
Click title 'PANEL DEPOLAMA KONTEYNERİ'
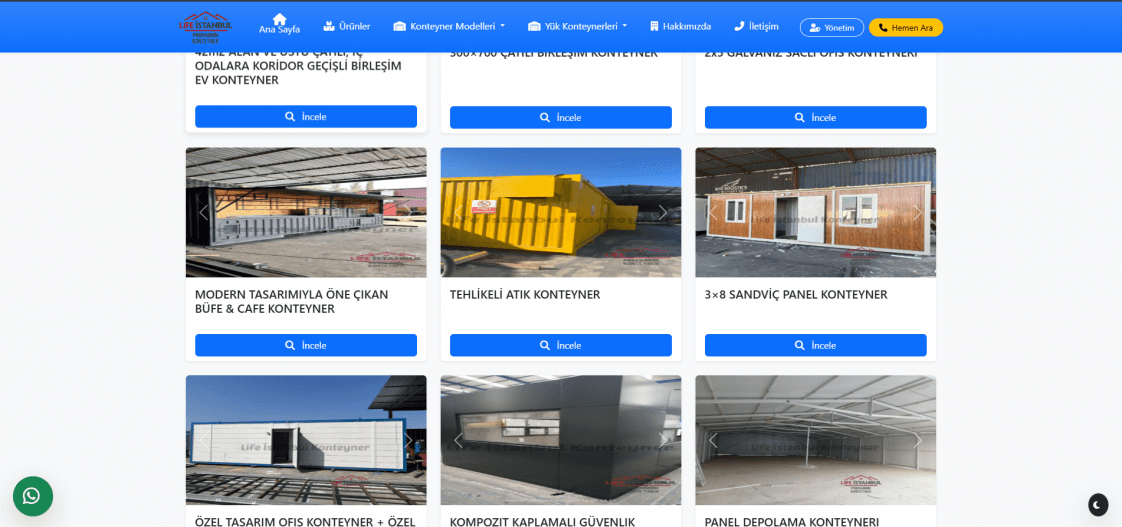click(x=791, y=522)
